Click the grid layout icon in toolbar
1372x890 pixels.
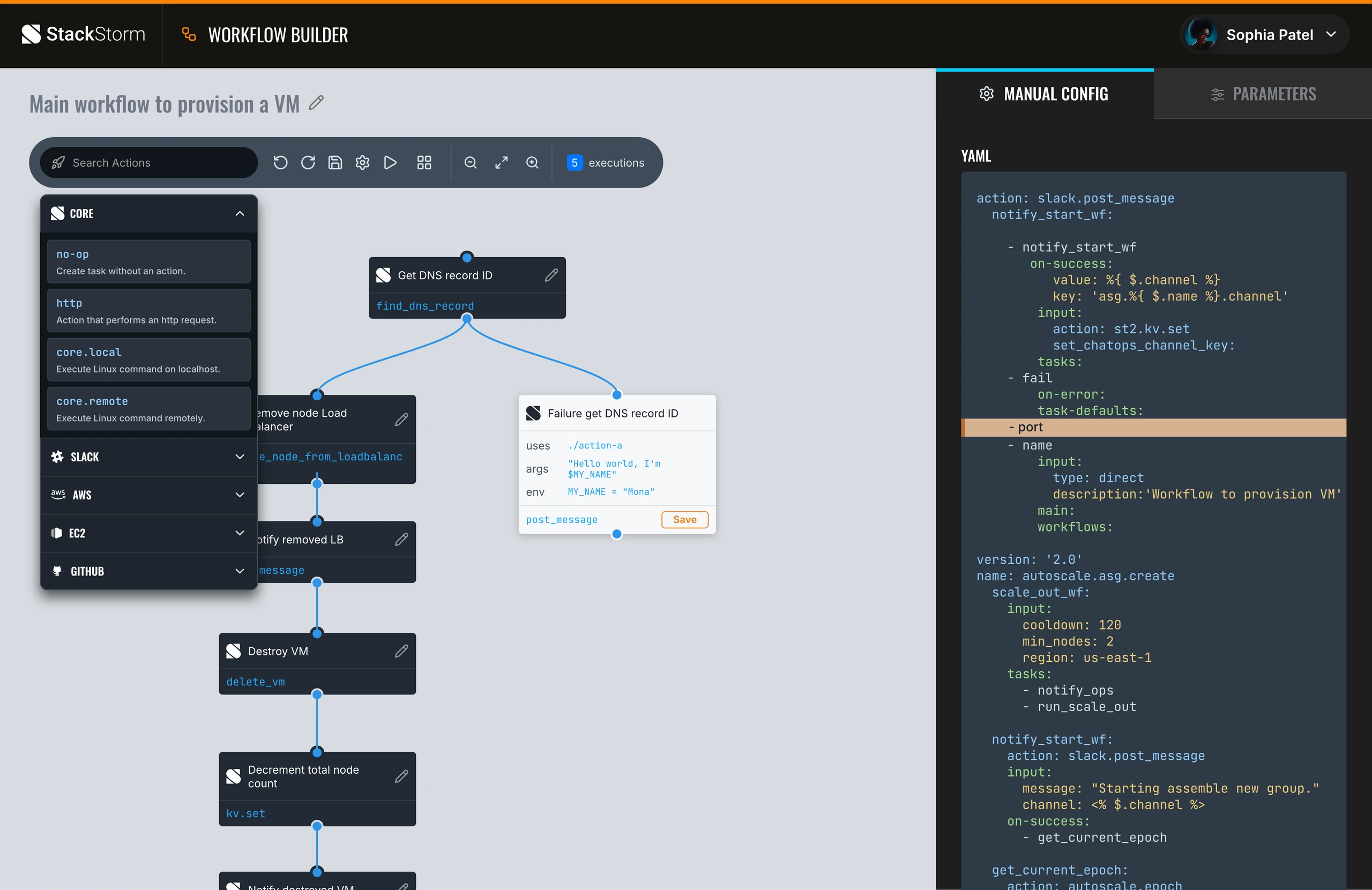pyautogui.click(x=424, y=162)
